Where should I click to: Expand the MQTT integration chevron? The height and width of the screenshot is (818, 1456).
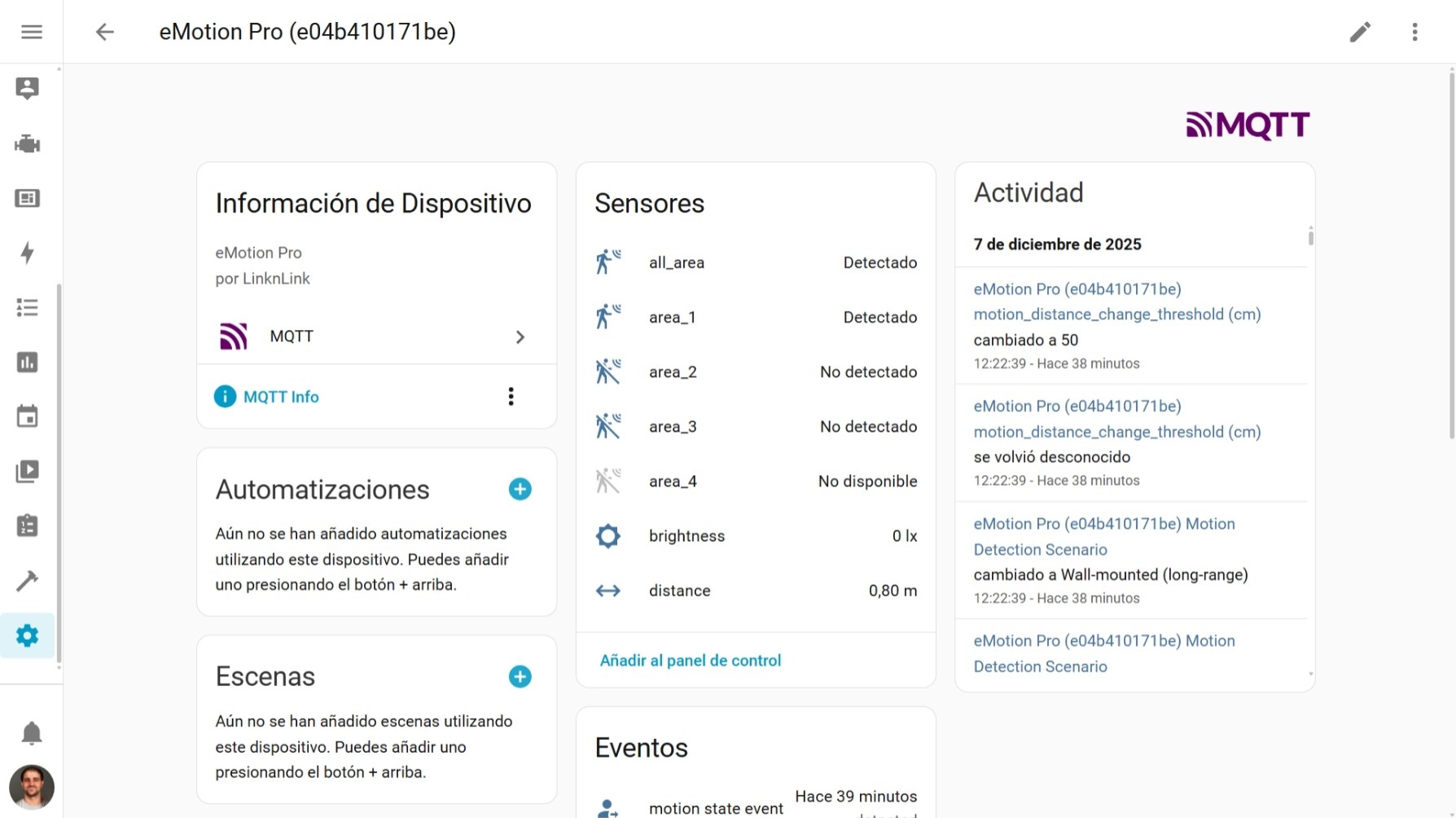tap(520, 336)
